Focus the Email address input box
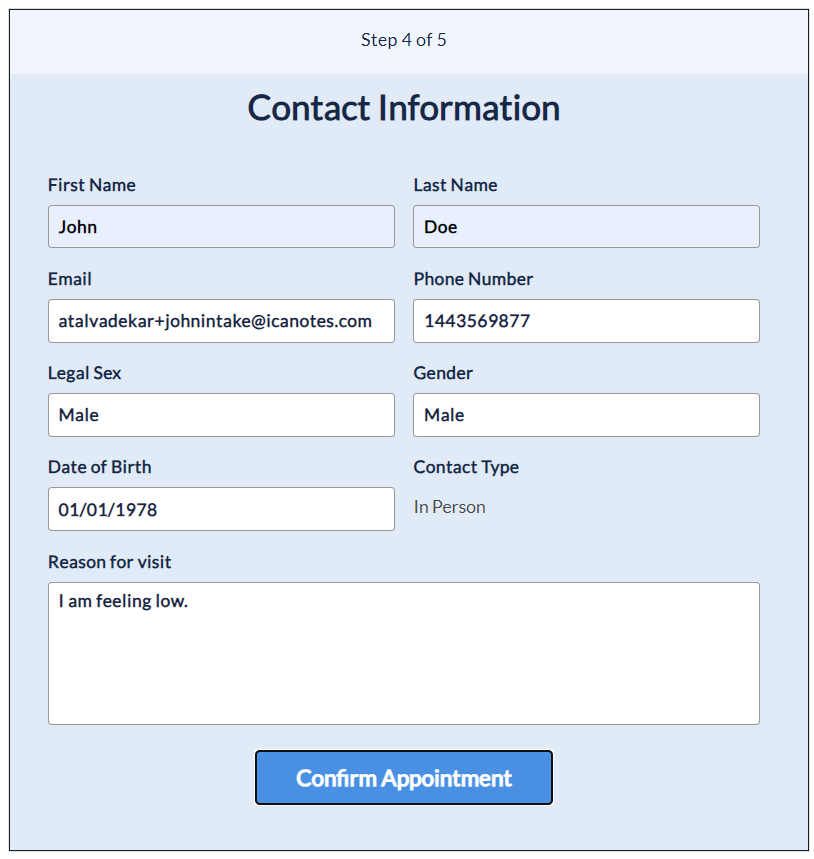 [221, 321]
